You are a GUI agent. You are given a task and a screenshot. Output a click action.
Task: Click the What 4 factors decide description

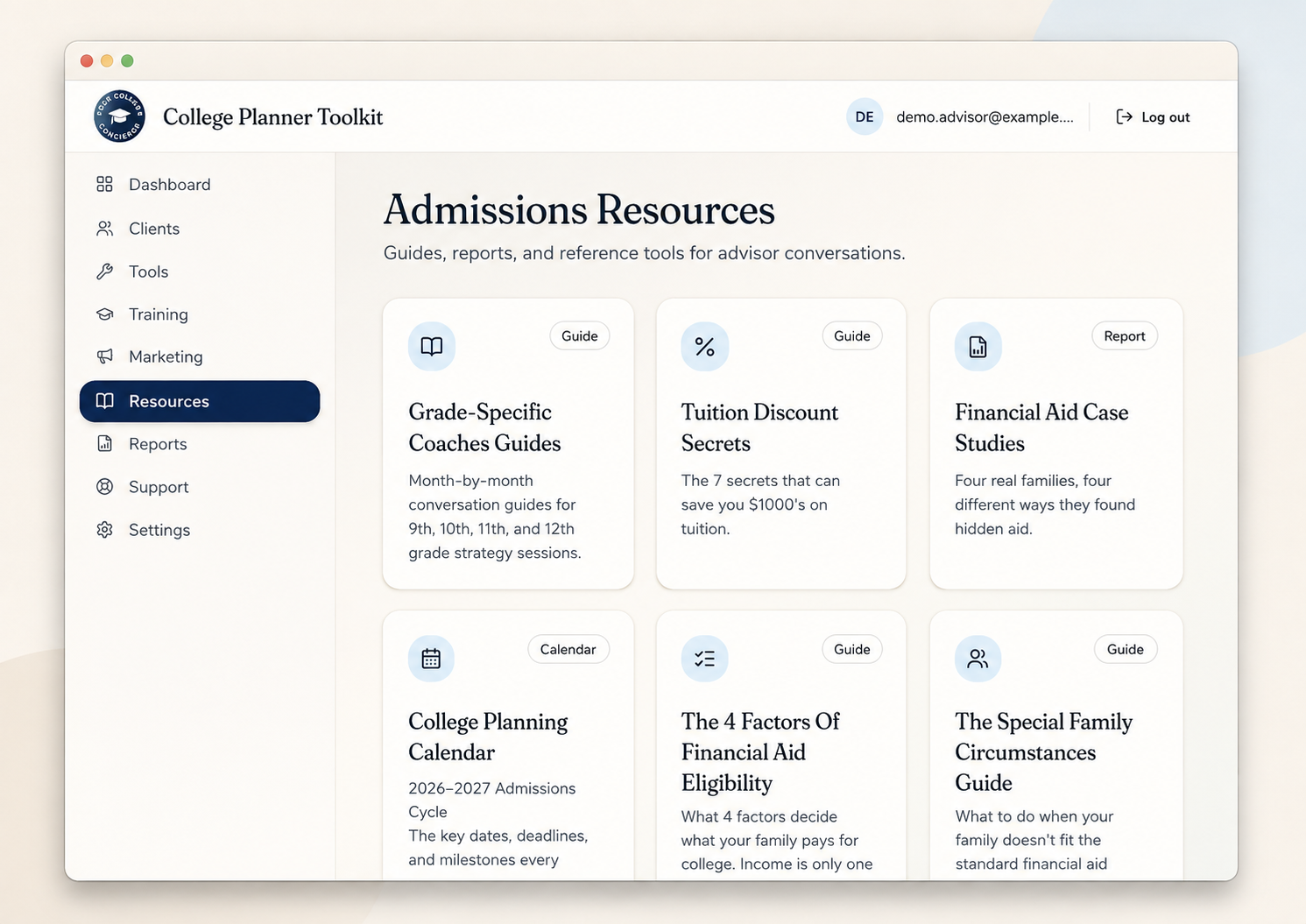pos(777,840)
